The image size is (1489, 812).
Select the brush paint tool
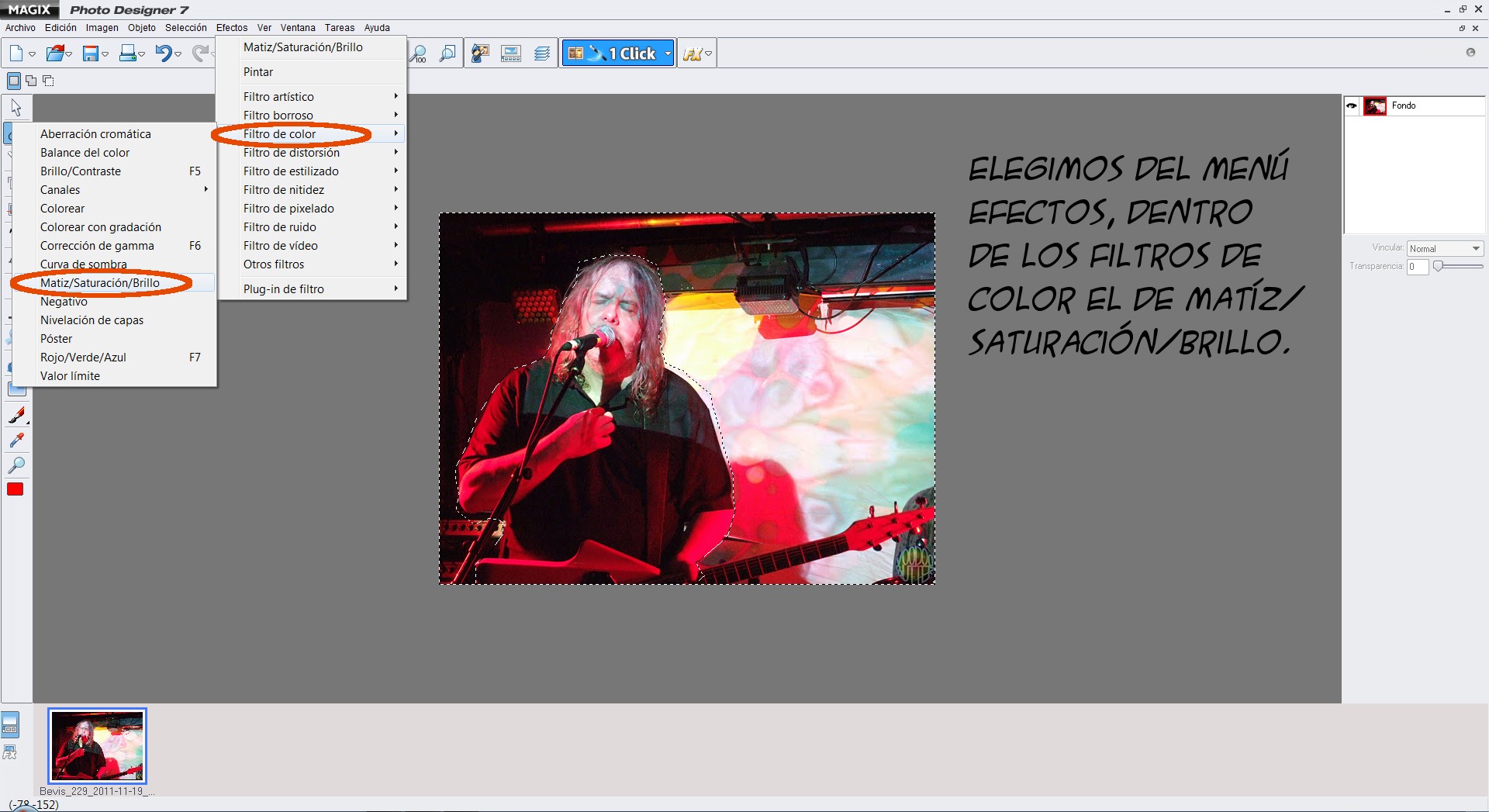[x=16, y=416]
